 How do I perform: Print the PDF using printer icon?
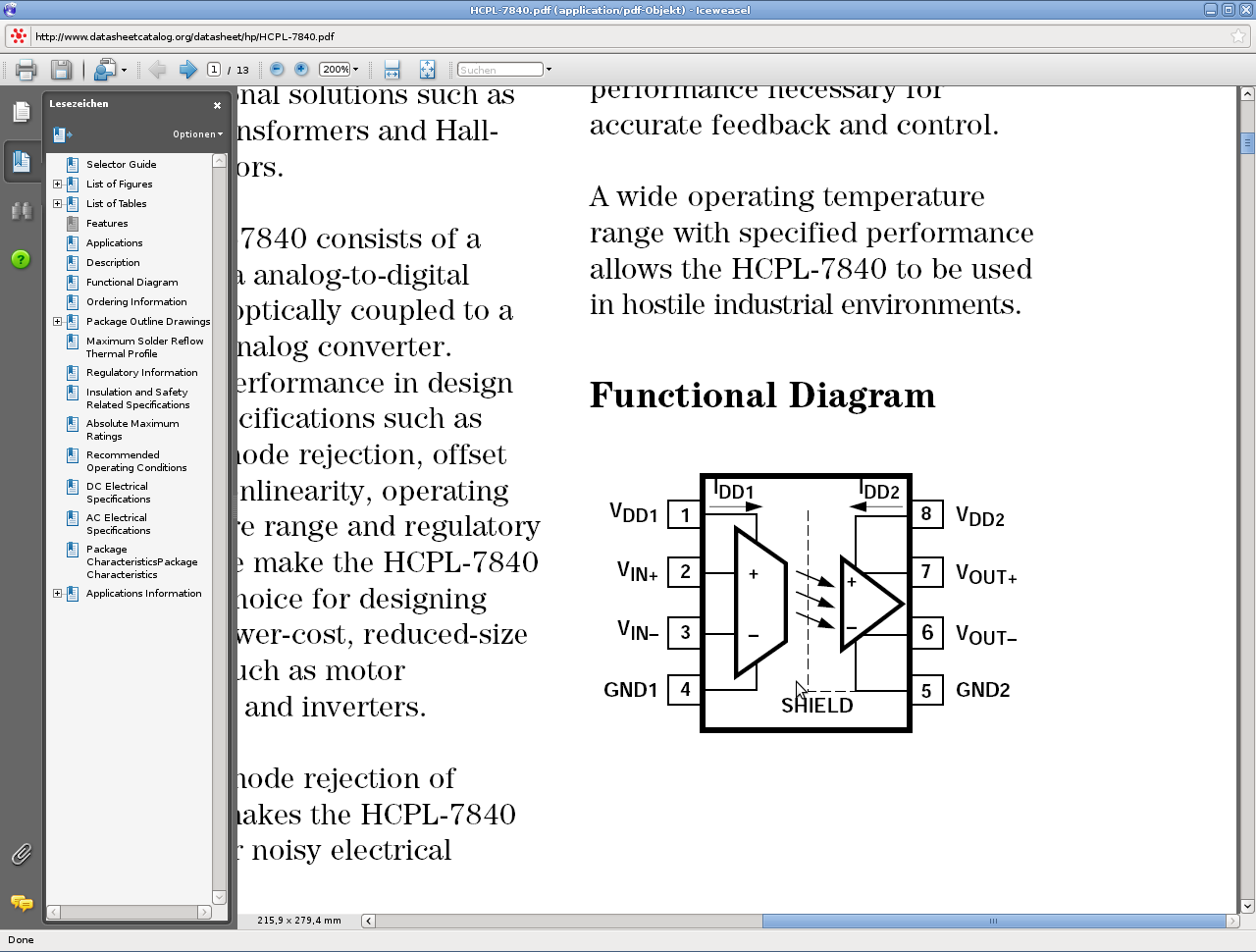click(26, 70)
